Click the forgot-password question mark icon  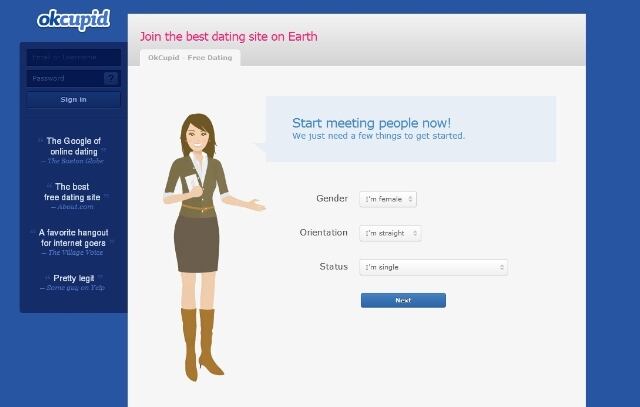tap(111, 78)
